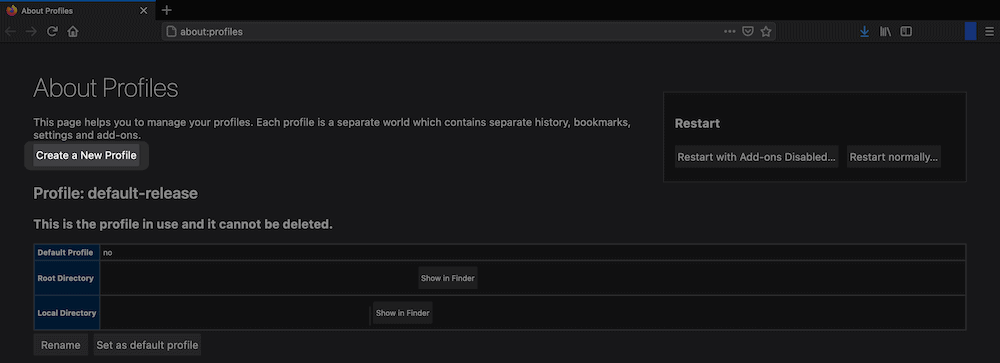Show Root Directory in Finder
This screenshot has height=363, width=1000.
point(448,278)
